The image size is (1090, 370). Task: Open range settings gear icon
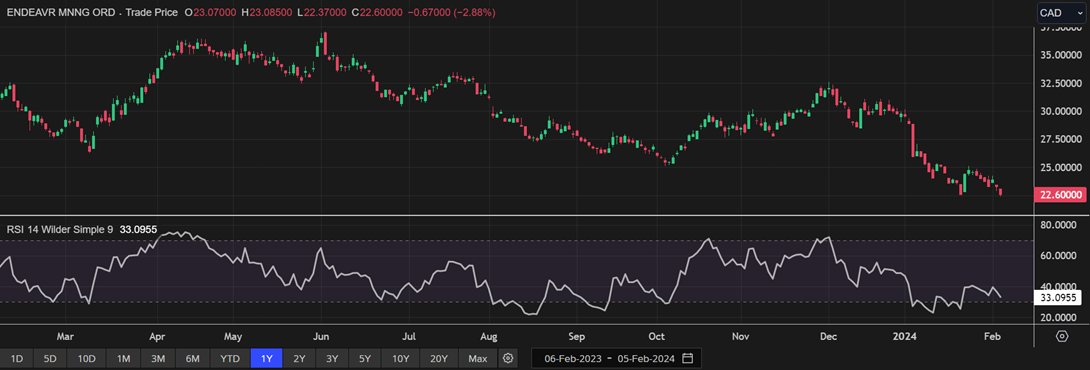(x=508, y=359)
